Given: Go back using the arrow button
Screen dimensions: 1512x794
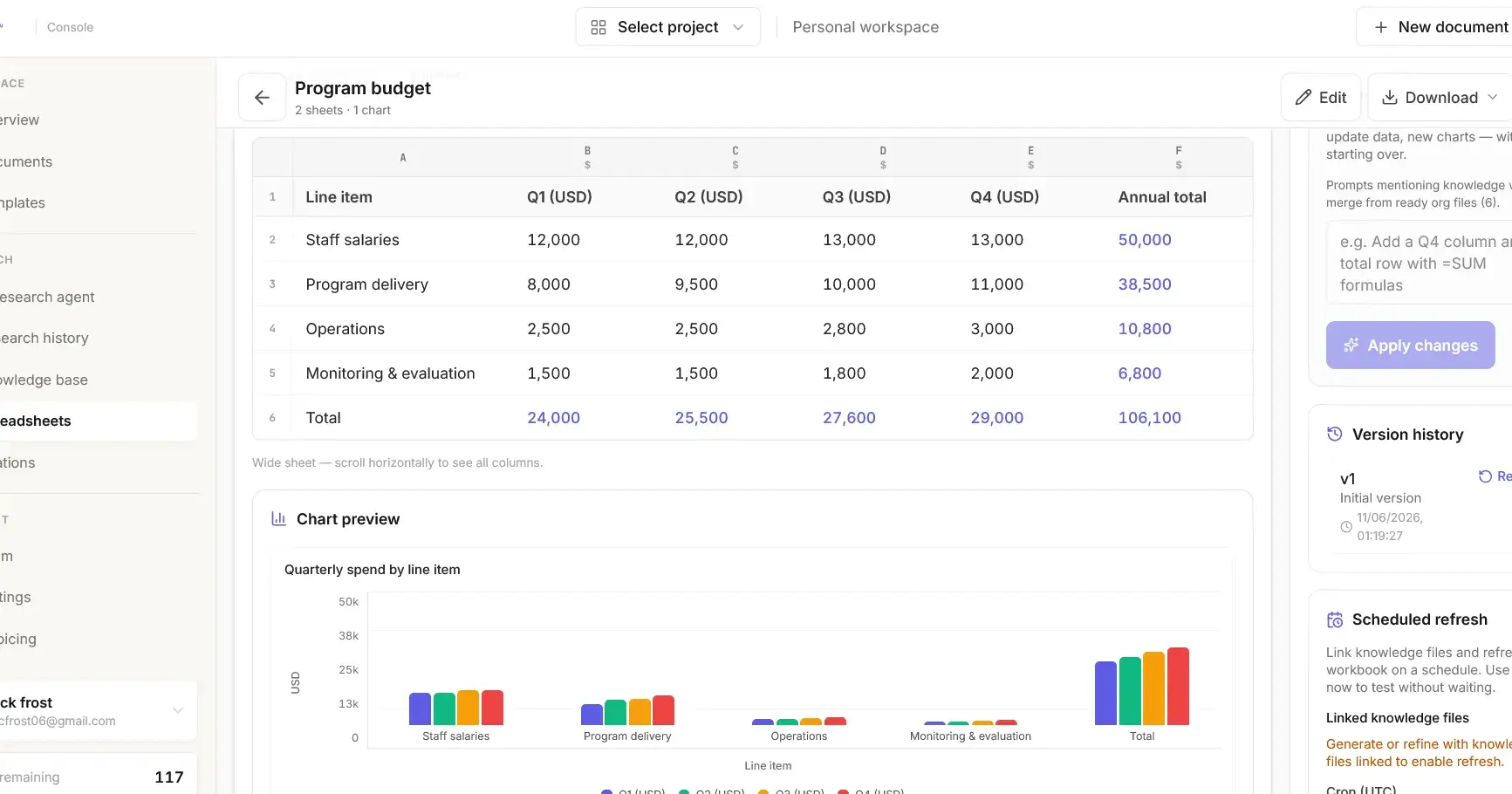Looking at the screenshot, I should [262, 98].
